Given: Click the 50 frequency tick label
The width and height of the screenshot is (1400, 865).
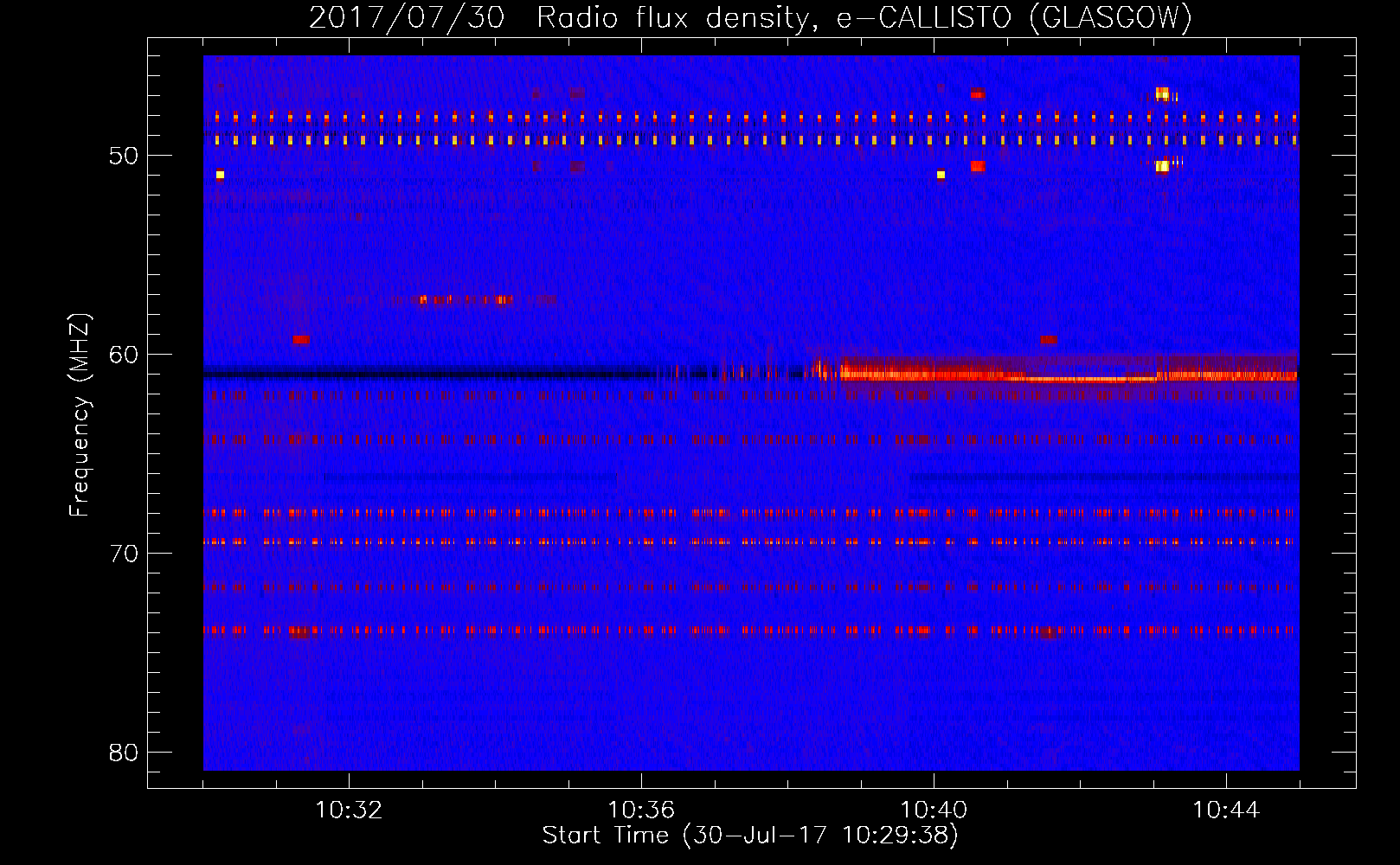Looking at the screenshot, I should click(124, 156).
